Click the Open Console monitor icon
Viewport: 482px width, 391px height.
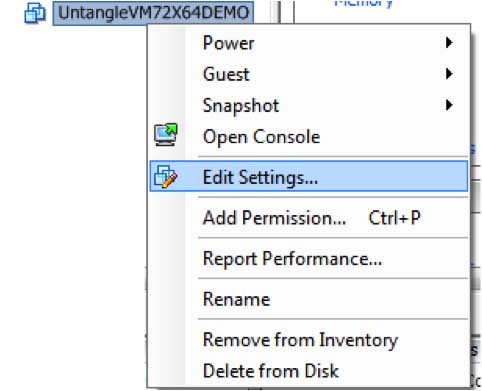(x=166, y=135)
